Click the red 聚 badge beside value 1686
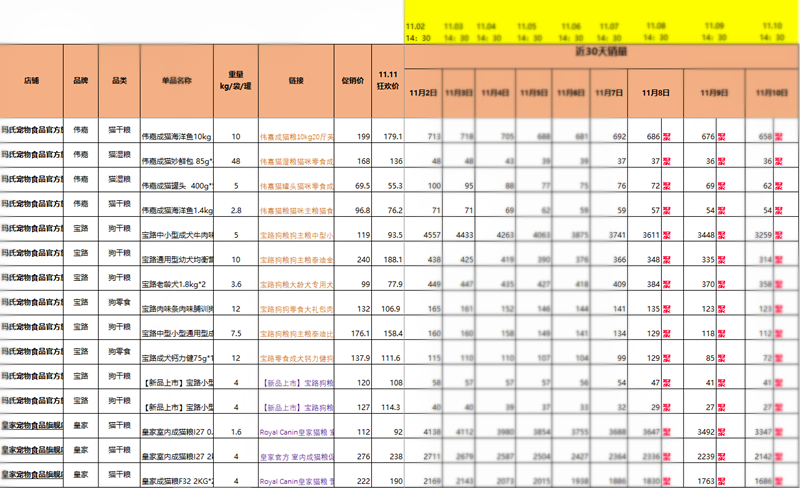The image size is (800, 488). click(x=779, y=481)
